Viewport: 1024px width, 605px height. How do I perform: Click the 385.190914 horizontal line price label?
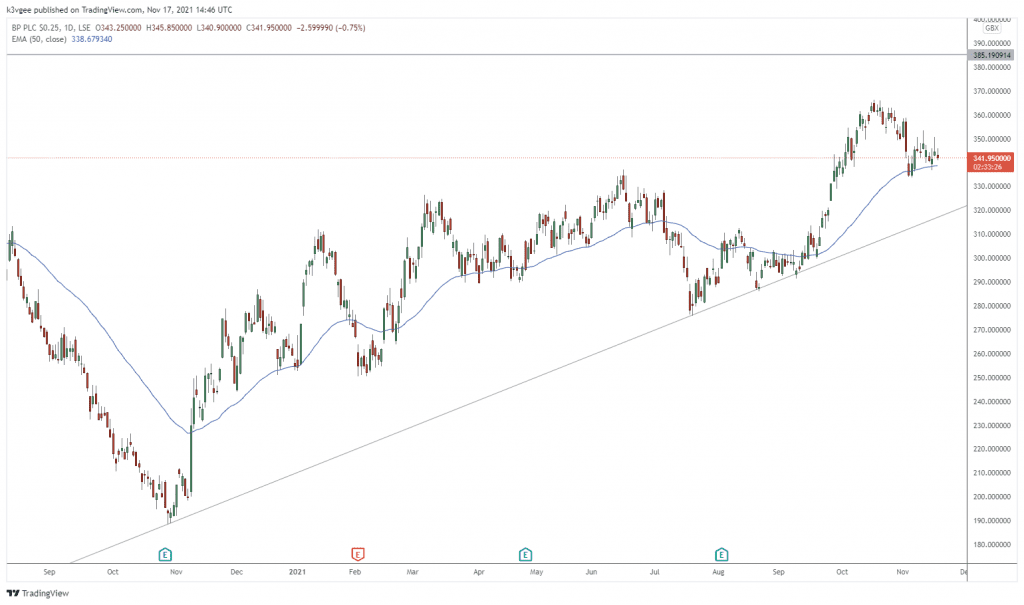993,55
